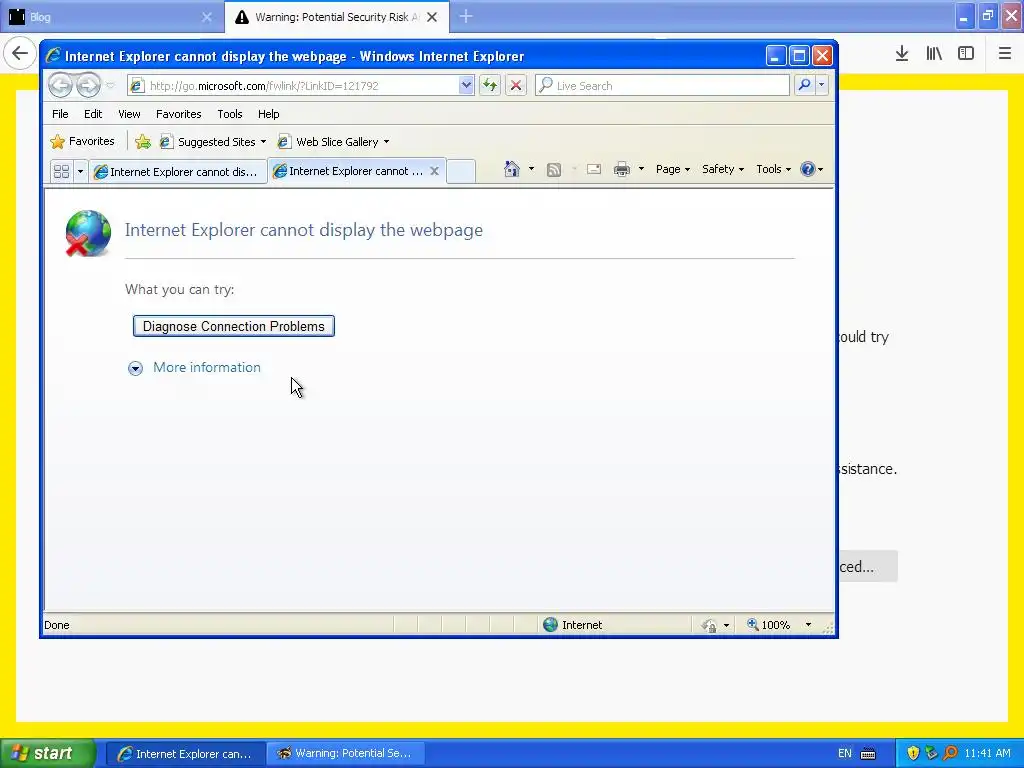The width and height of the screenshot is (1024, 768).
Task: Click the network tray icon
Action: point(931,754)
